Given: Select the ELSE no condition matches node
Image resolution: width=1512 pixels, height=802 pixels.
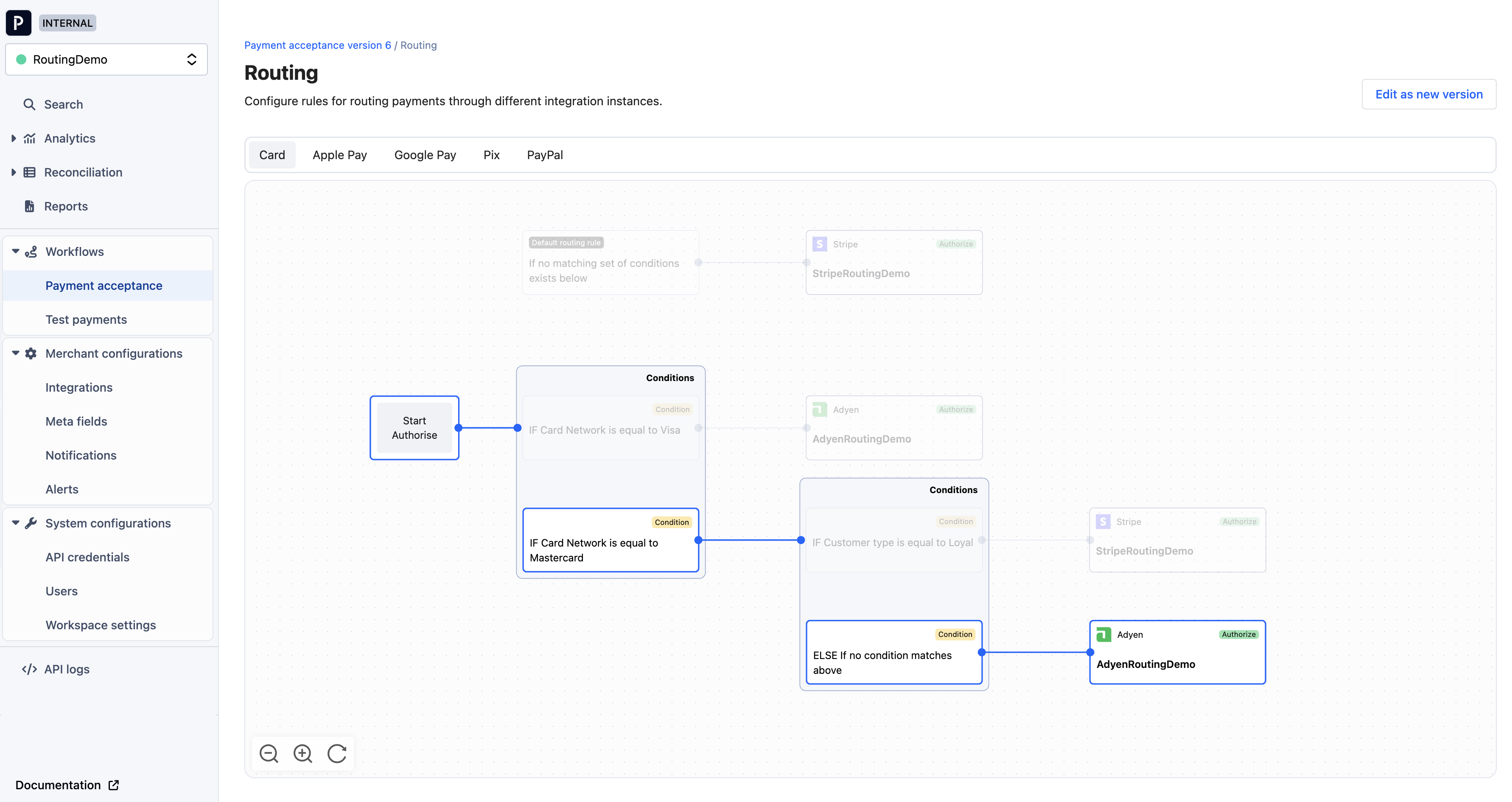Looking at the screenshot, I should click(x=894, y=652).
